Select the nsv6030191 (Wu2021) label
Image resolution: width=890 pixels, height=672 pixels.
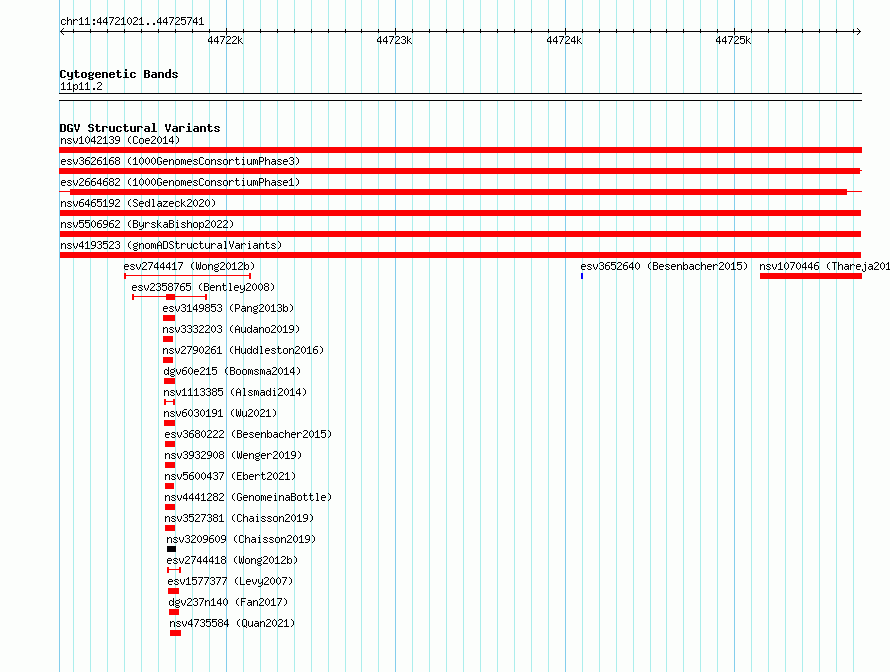pyautogui.click(x=220, y=413)
